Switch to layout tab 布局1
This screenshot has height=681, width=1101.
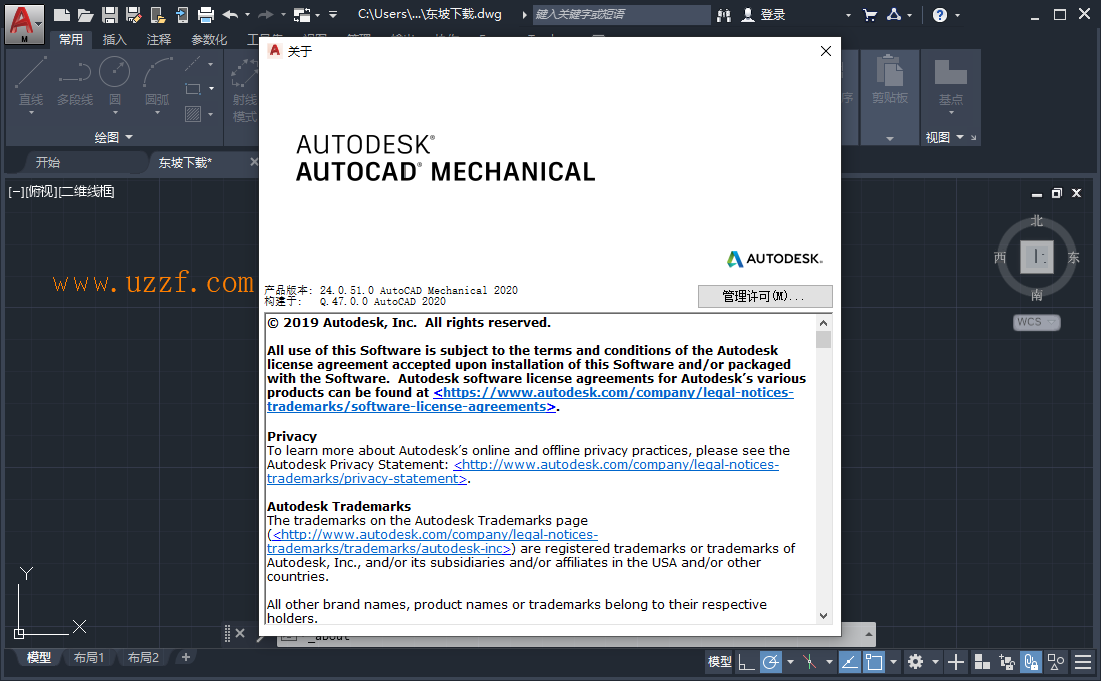89,658
